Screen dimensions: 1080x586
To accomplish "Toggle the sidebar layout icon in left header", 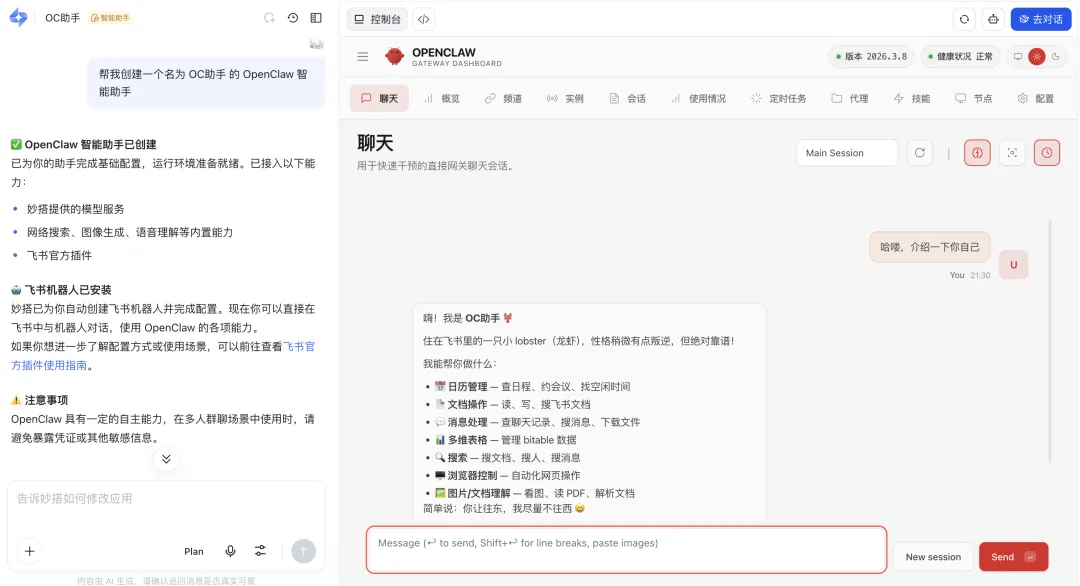I will tap(316, 18).
